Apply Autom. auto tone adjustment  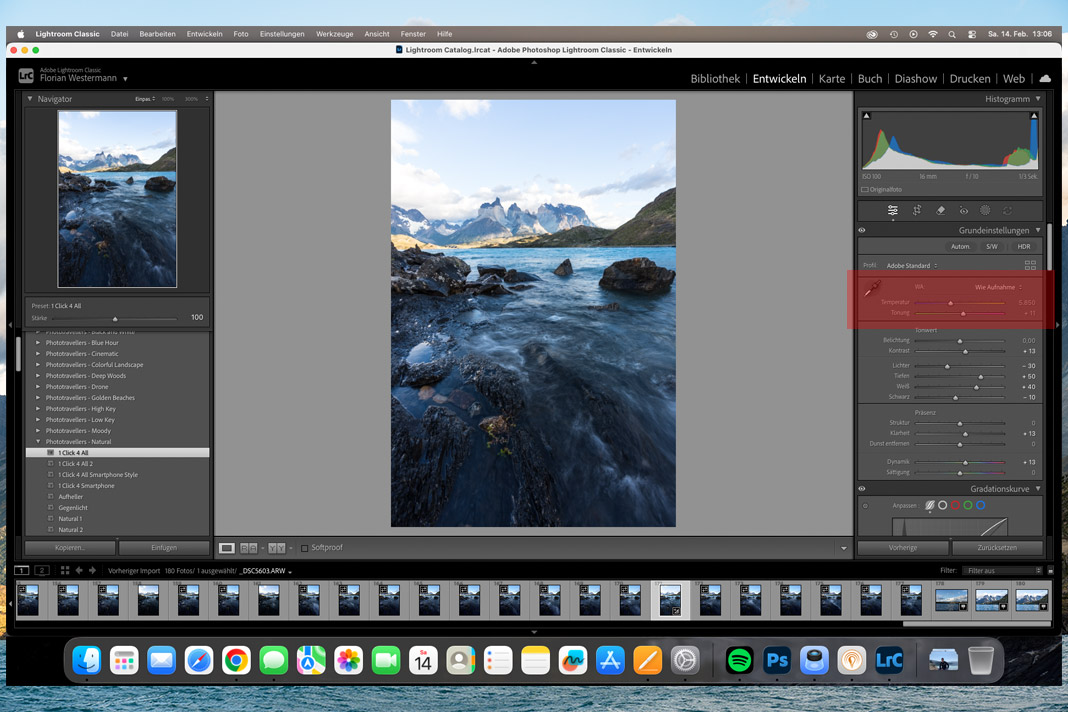pos(960,247)
